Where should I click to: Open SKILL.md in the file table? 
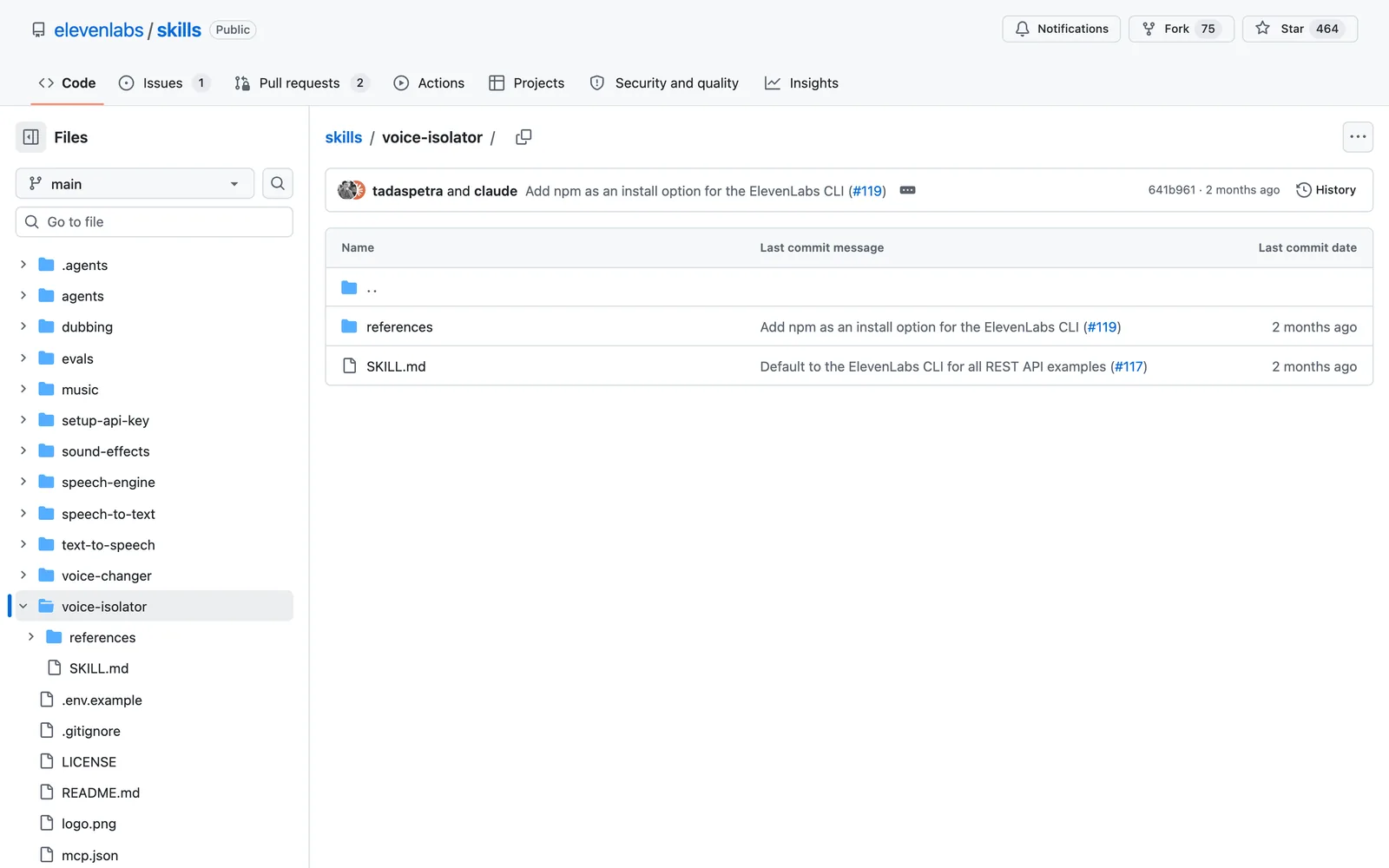tap(396, 366)
